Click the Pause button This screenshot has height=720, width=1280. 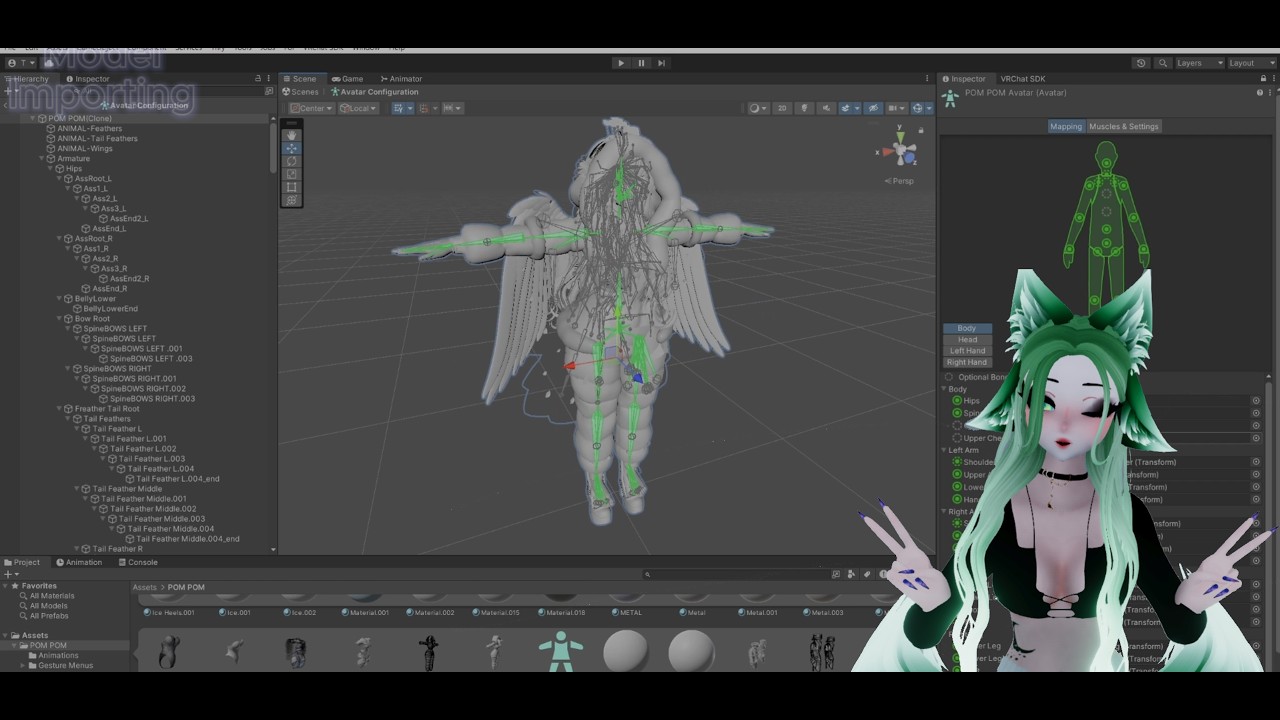(x=641, y=63)
